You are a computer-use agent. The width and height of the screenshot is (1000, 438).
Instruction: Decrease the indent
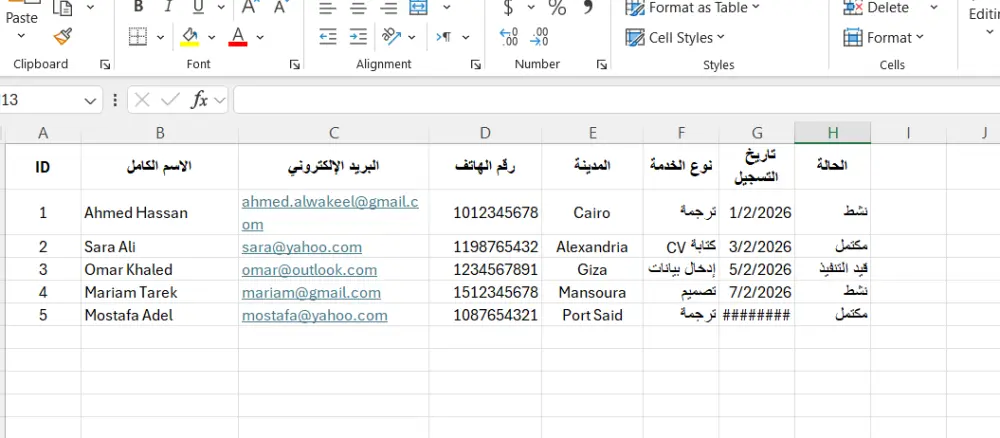328,37
